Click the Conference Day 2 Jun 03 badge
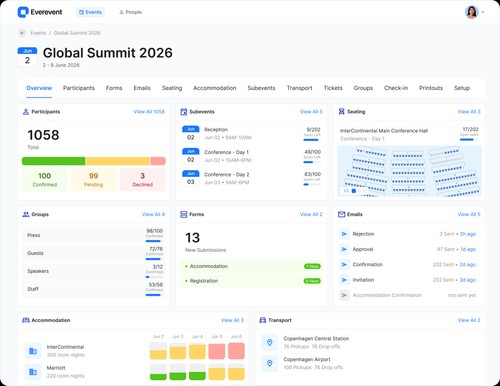 click(x=191, y=178)
